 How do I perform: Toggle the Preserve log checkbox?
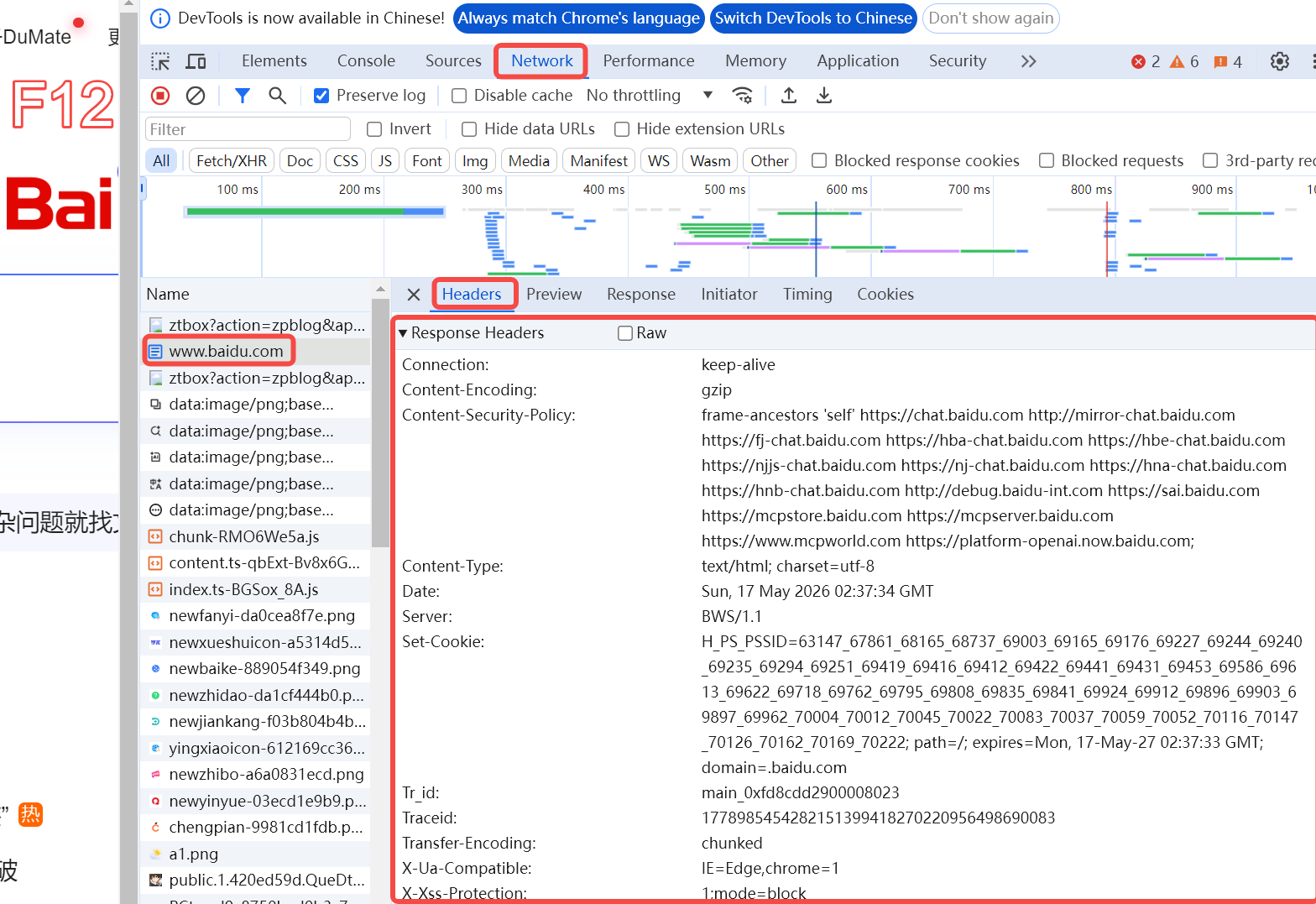321,96
